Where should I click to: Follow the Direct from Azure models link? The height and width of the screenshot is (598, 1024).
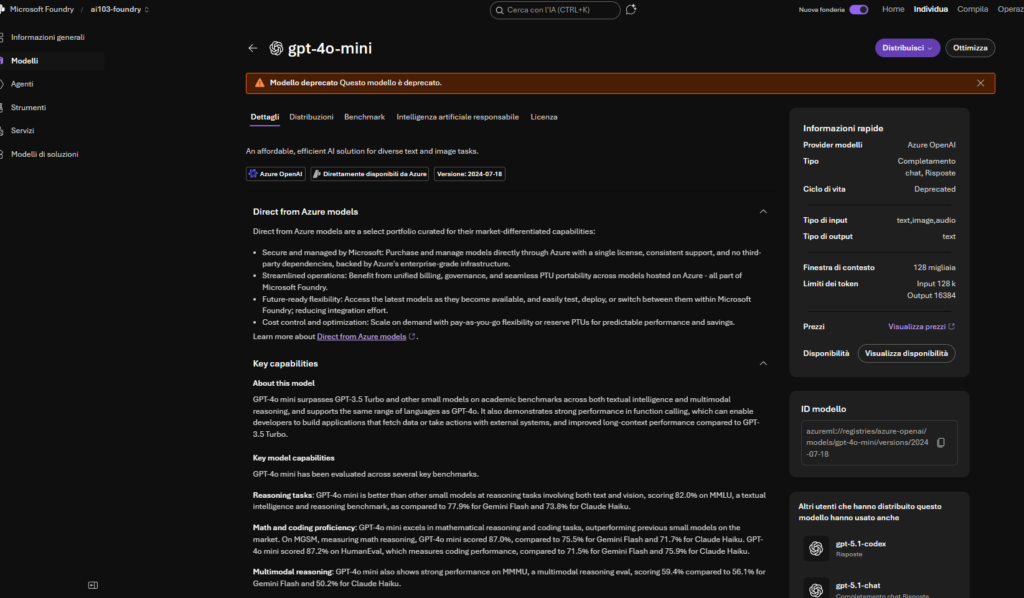pos(361,337)
